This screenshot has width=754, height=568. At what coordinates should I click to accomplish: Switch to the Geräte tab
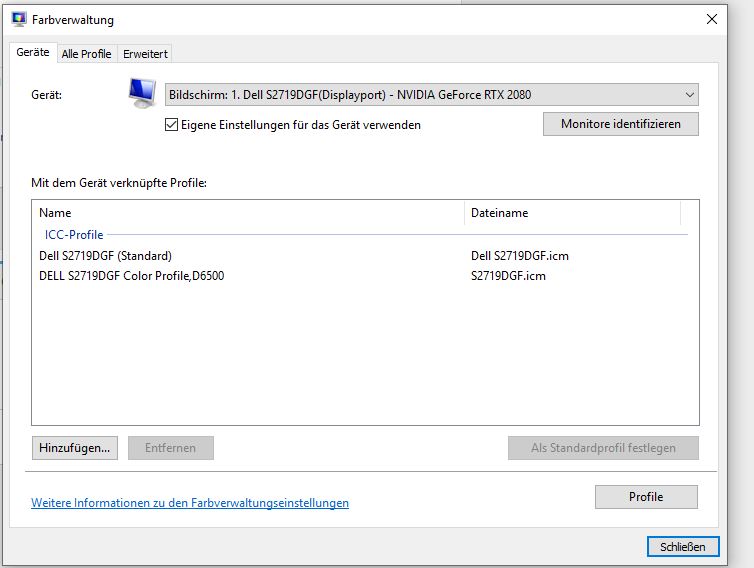point(33,52)
